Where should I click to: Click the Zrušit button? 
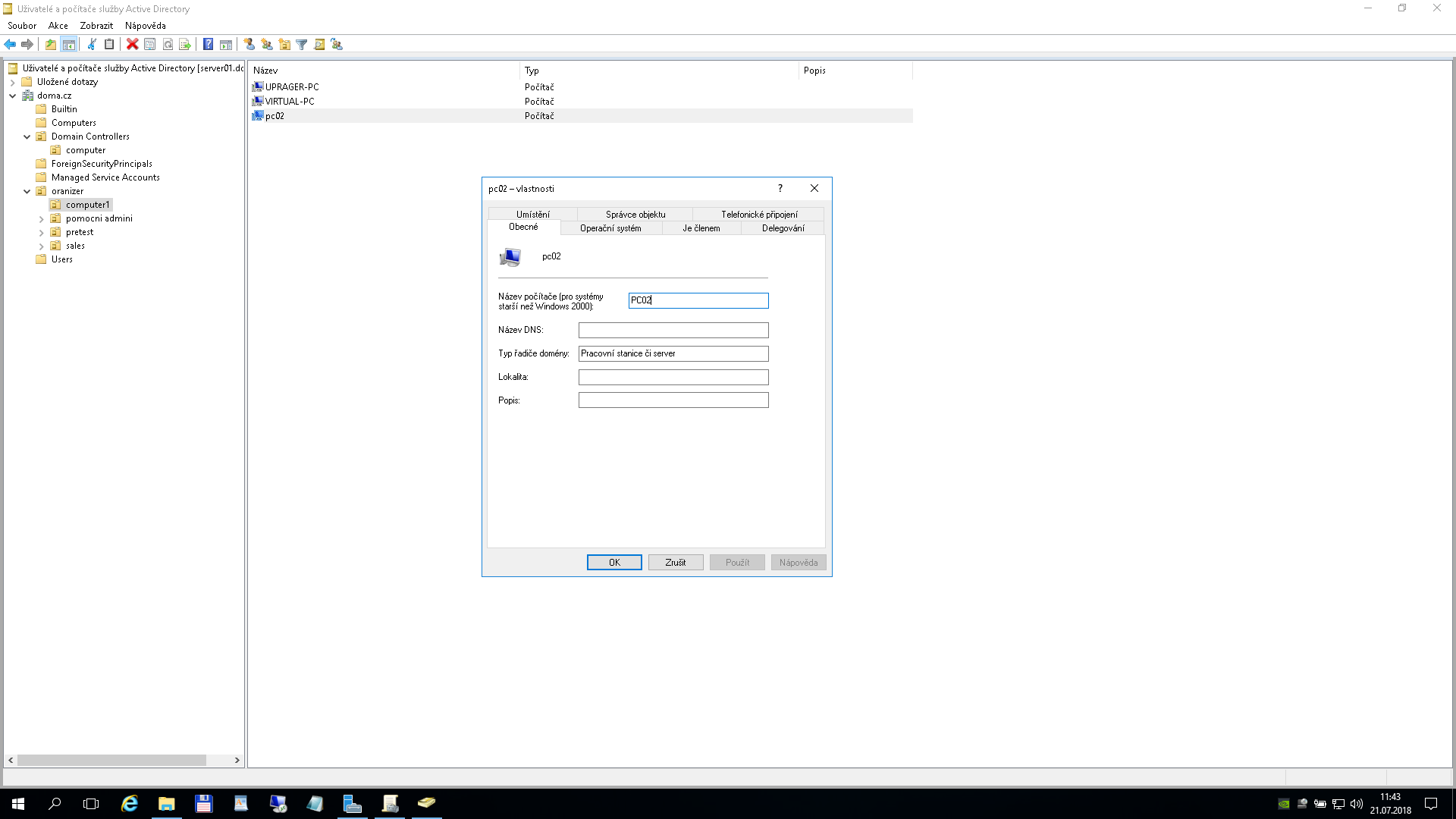(x=676, y=563)
